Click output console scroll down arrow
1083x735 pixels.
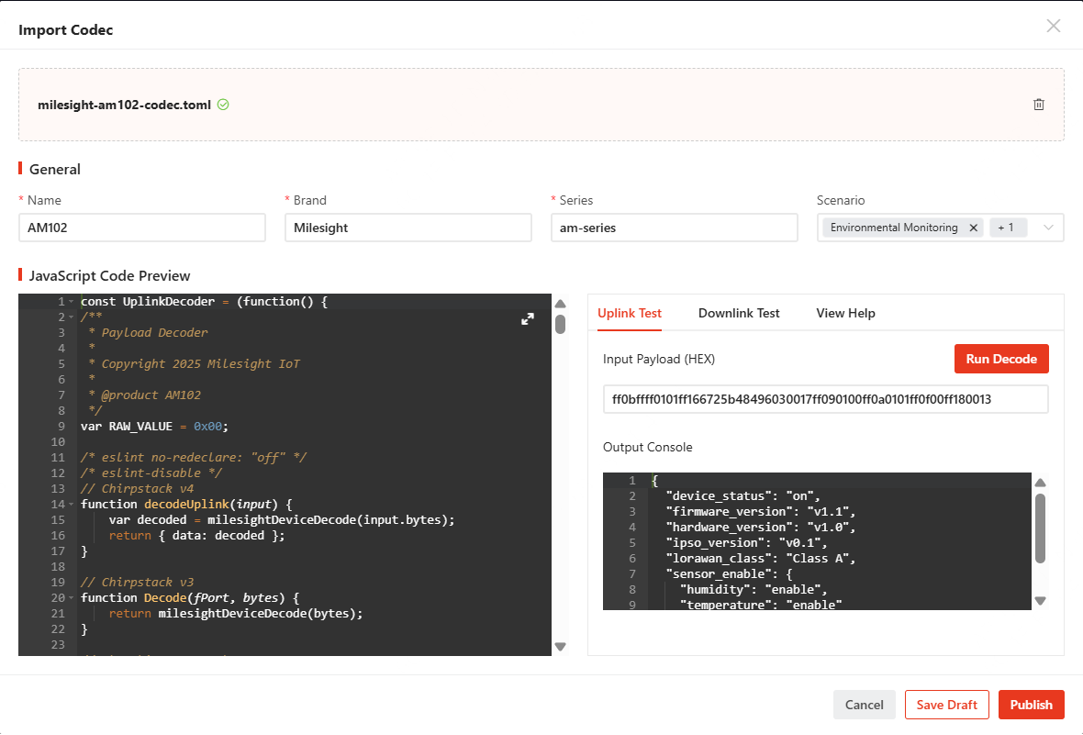point(1040,600)
